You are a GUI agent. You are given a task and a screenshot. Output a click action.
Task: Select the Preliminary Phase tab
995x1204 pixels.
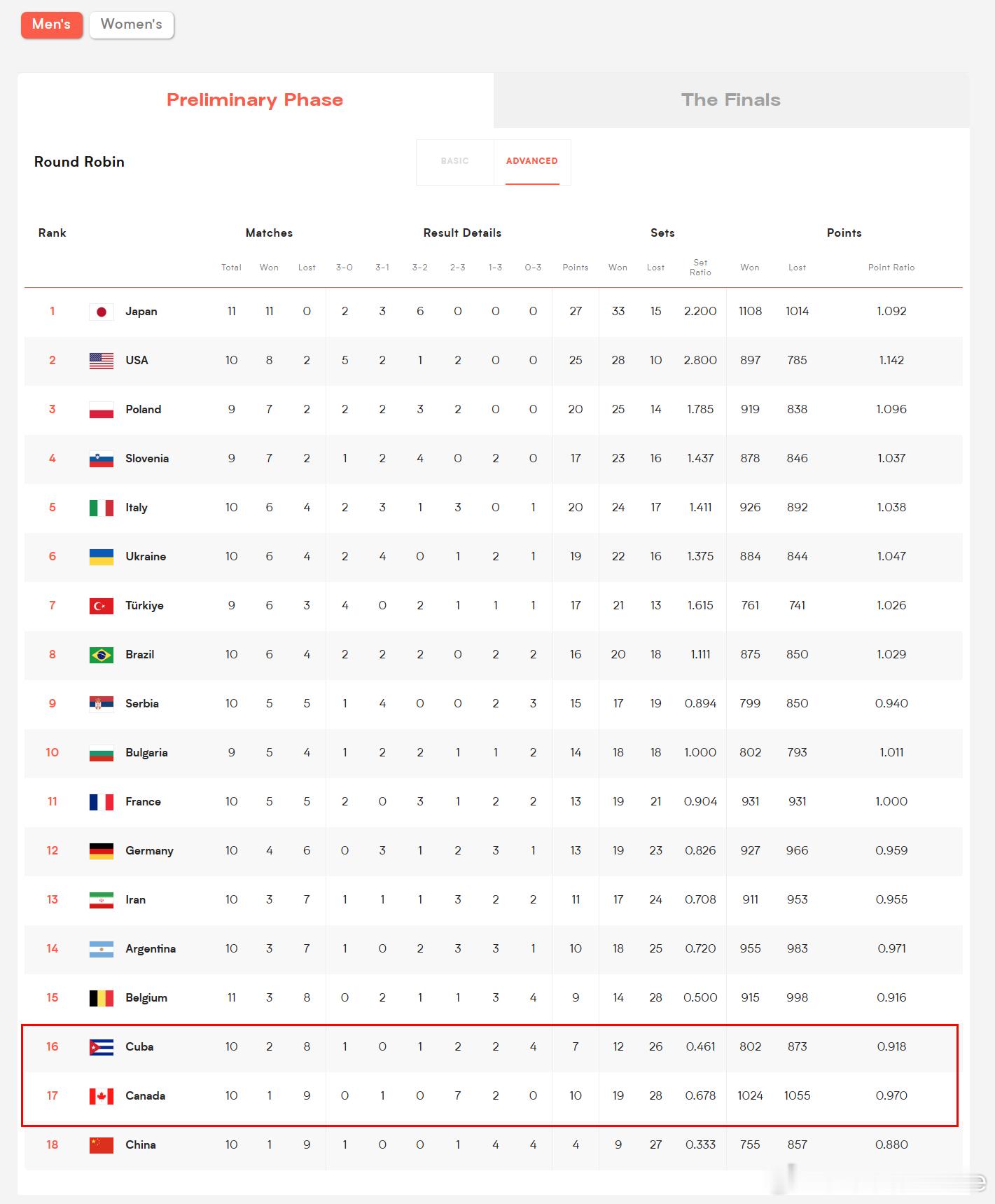(x=256, y=100)
